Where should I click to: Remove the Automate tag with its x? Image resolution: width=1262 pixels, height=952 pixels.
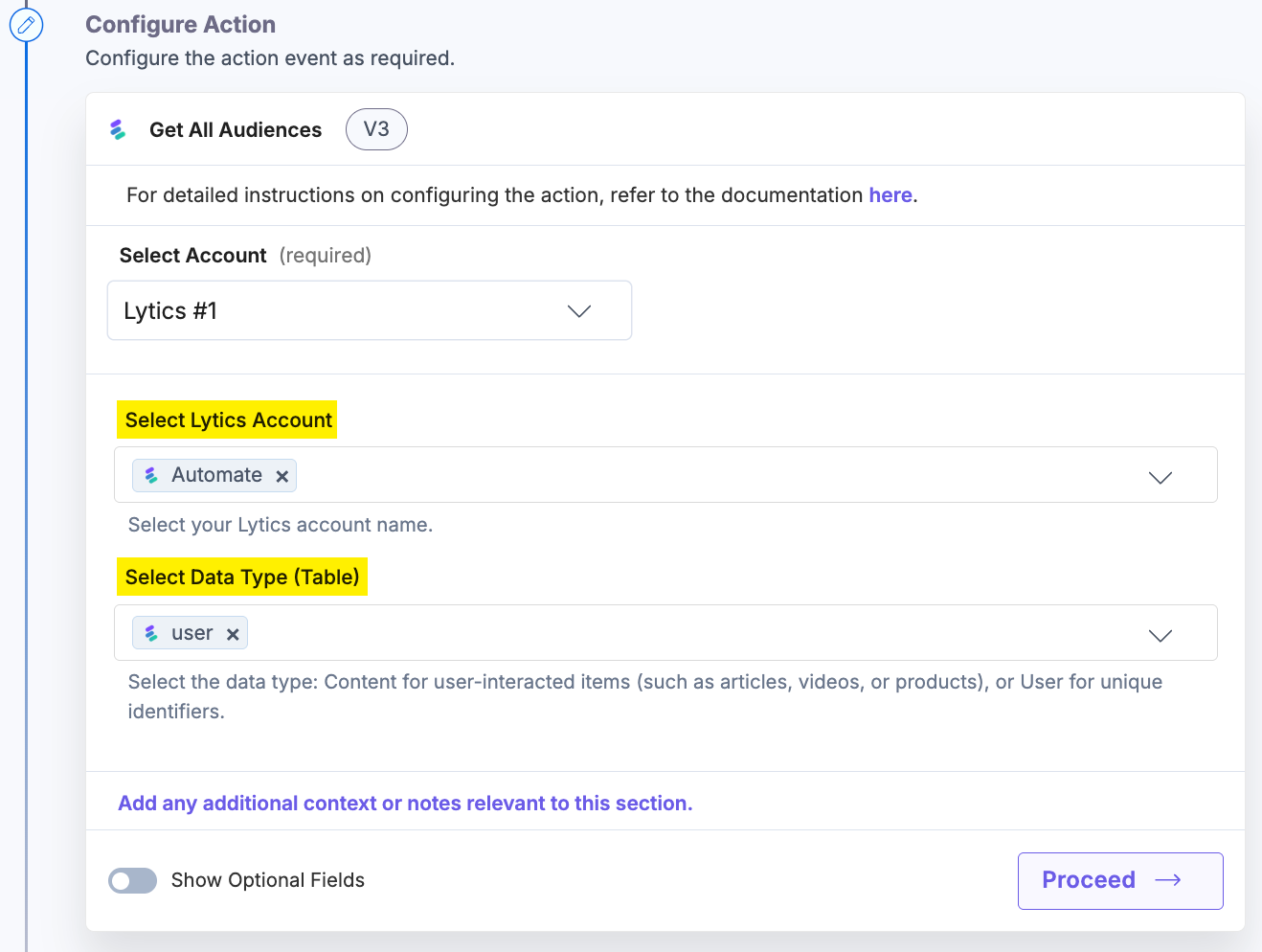coord(282,476)
